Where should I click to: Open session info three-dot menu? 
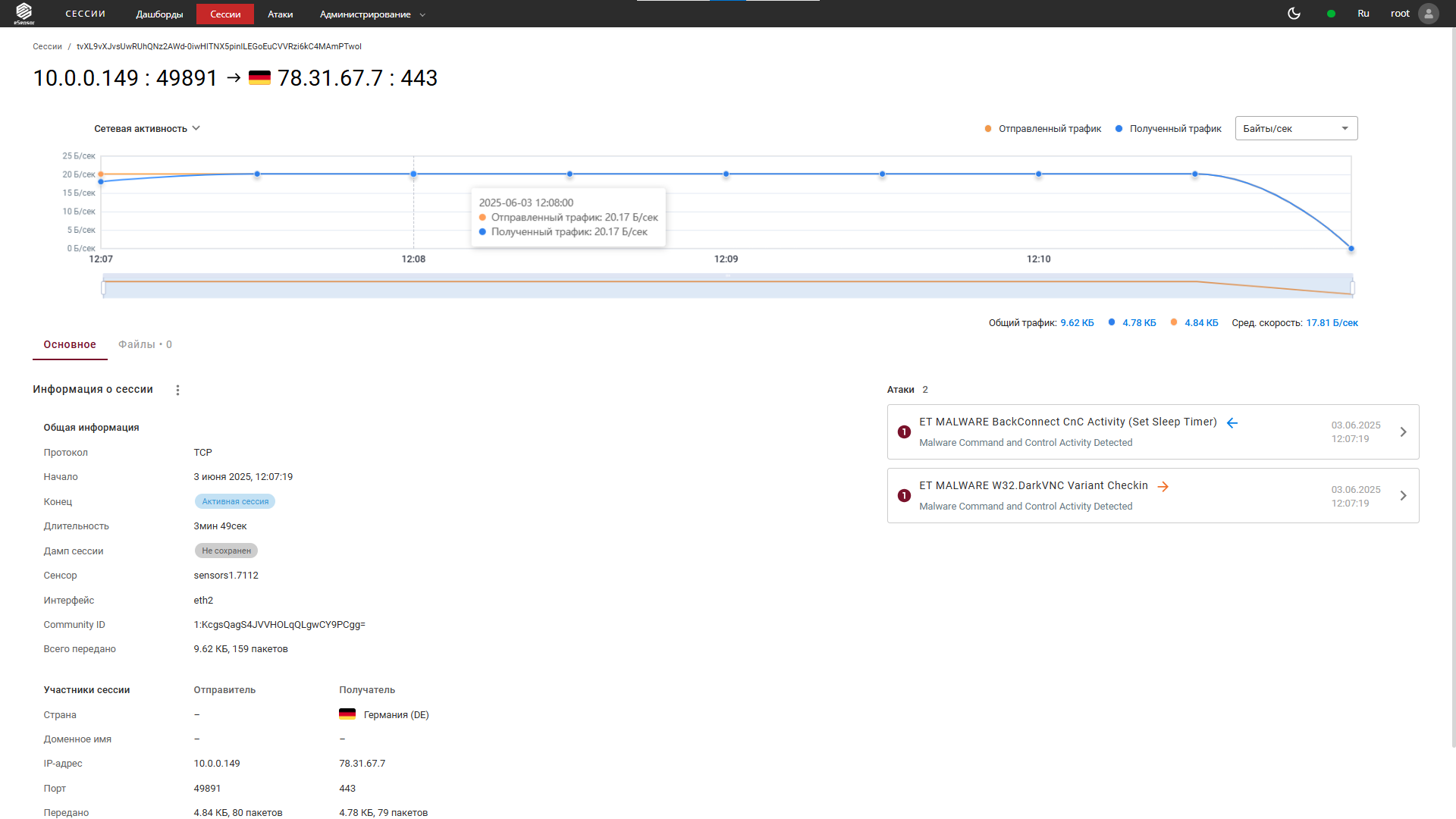[177, 390]
